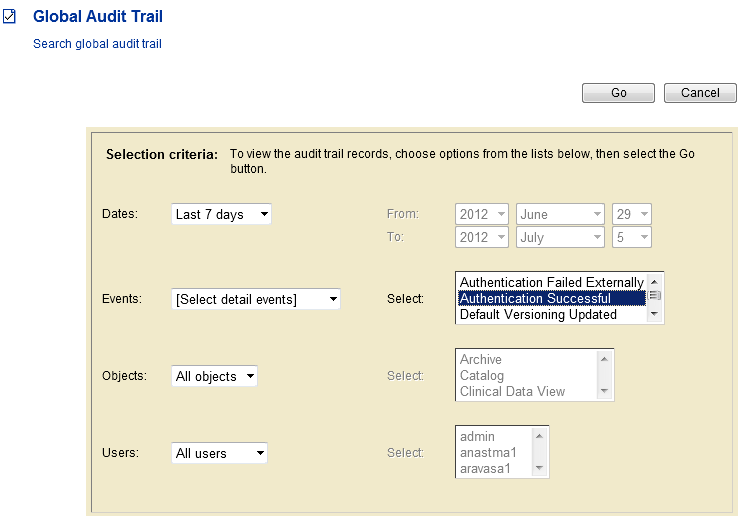Viewport: 738px width, 516px height.
Task: Select 'Catalog' in the objects list
Action: pyautogui.click(x=482, y=375)
